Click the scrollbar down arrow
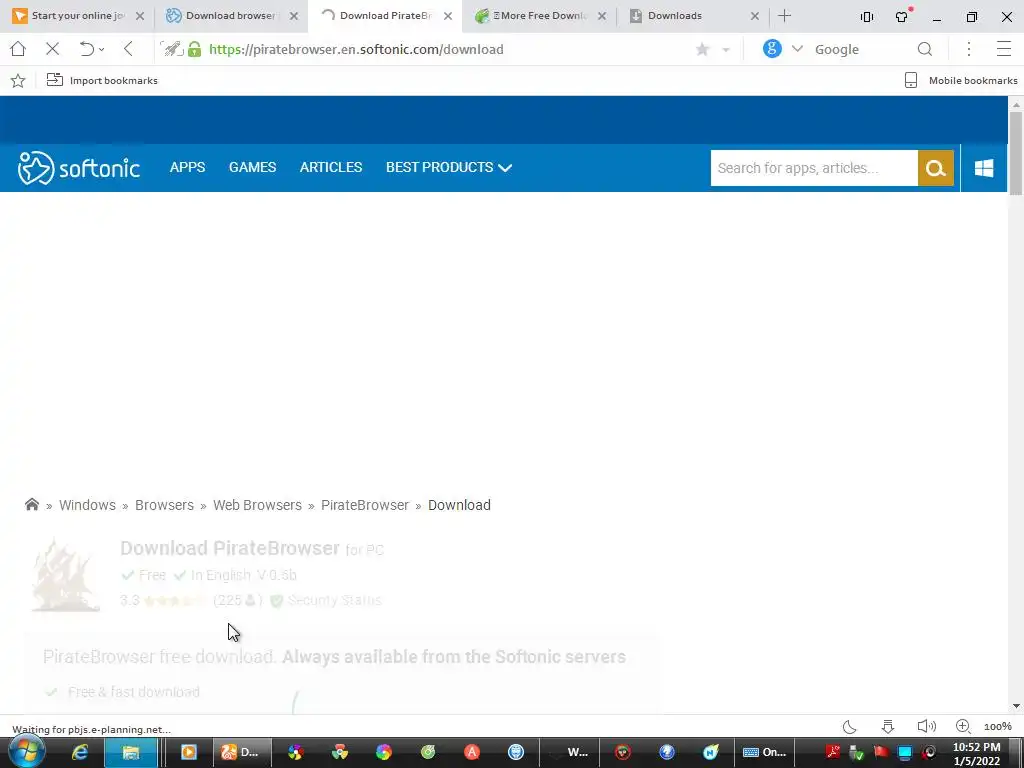 (x=1016, y=706)
